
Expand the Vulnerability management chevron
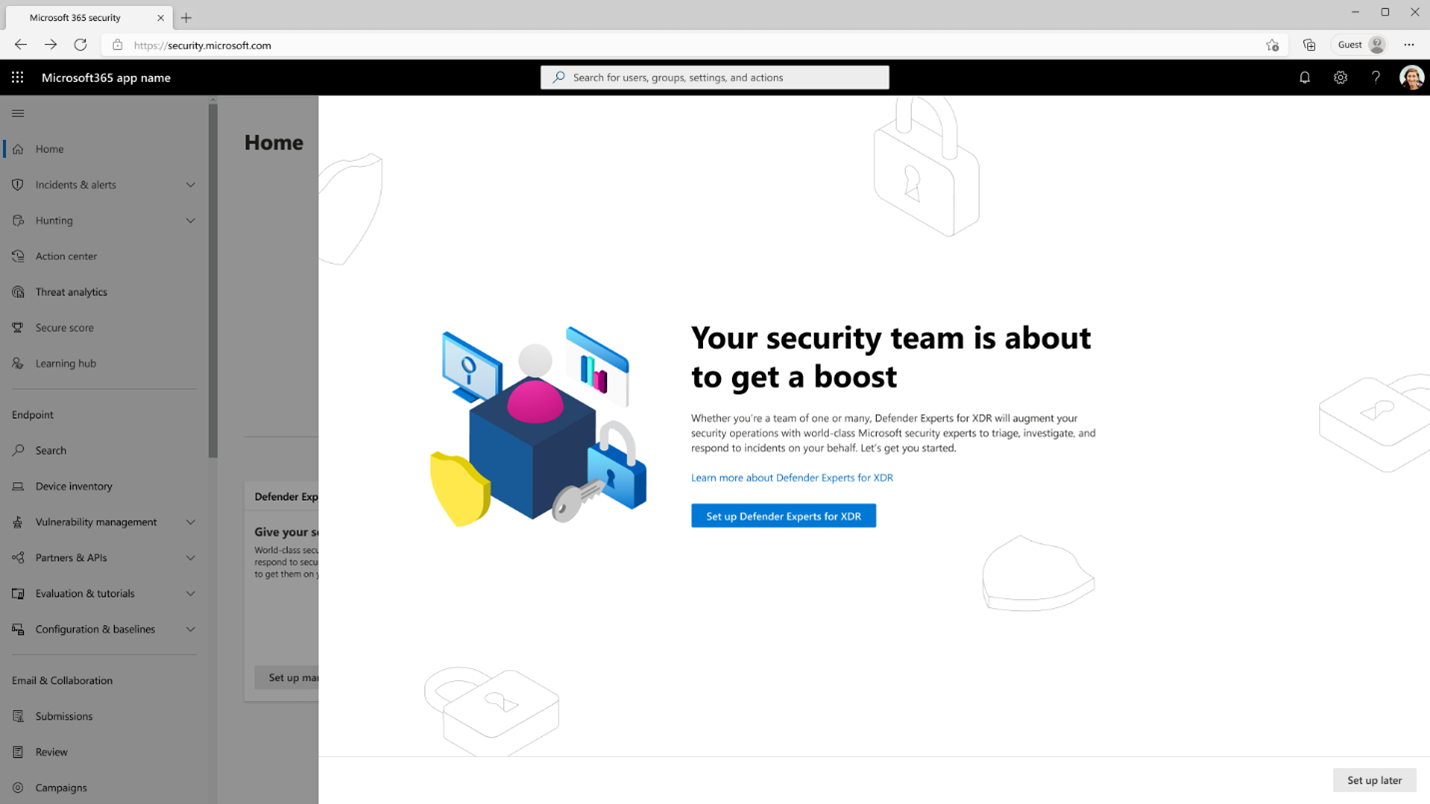tap(190, 522)
